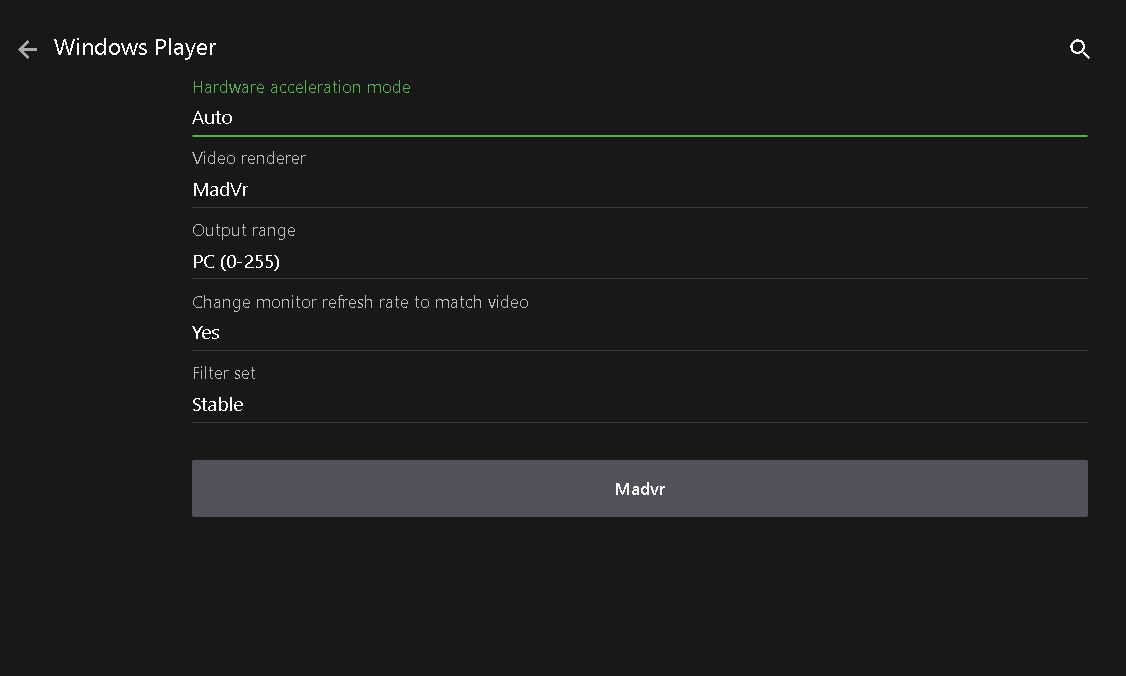Screen dimensions: 1126x676
Task: Open search with the magnifier icon
Action: pyautogui.click(x=1079, y=49)
